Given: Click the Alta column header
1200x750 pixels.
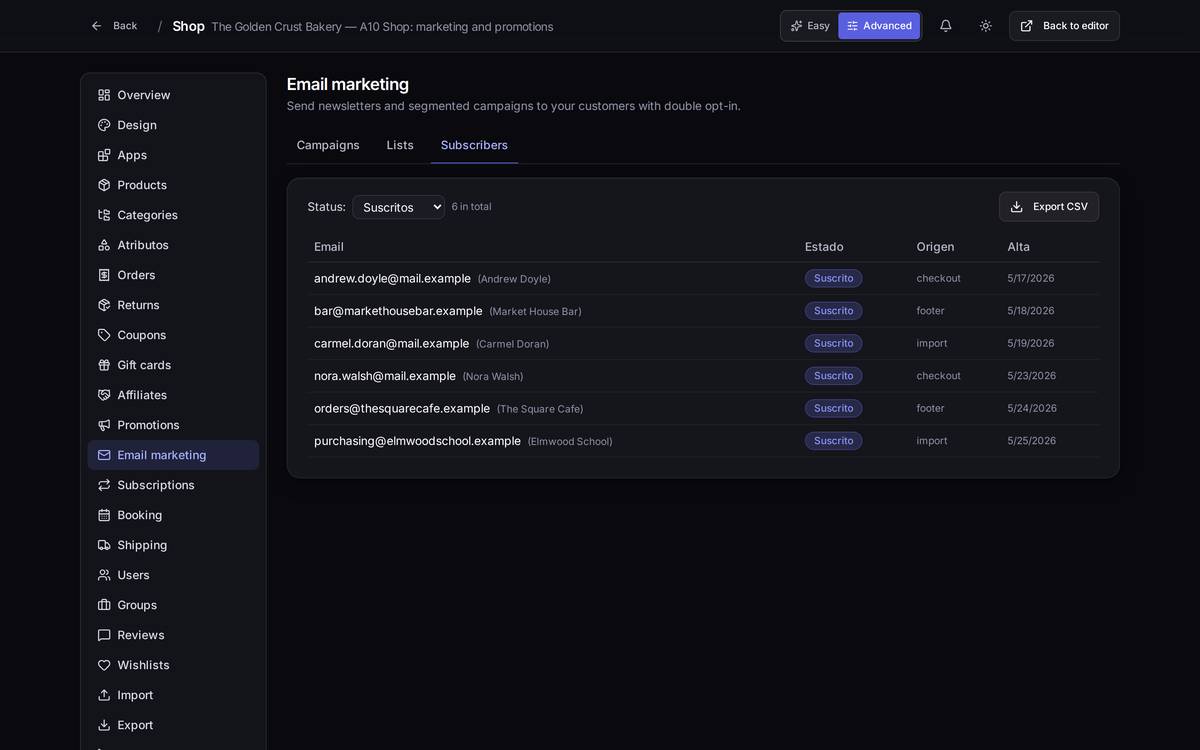Looking at the screenshot, I should click(1018, 247).
